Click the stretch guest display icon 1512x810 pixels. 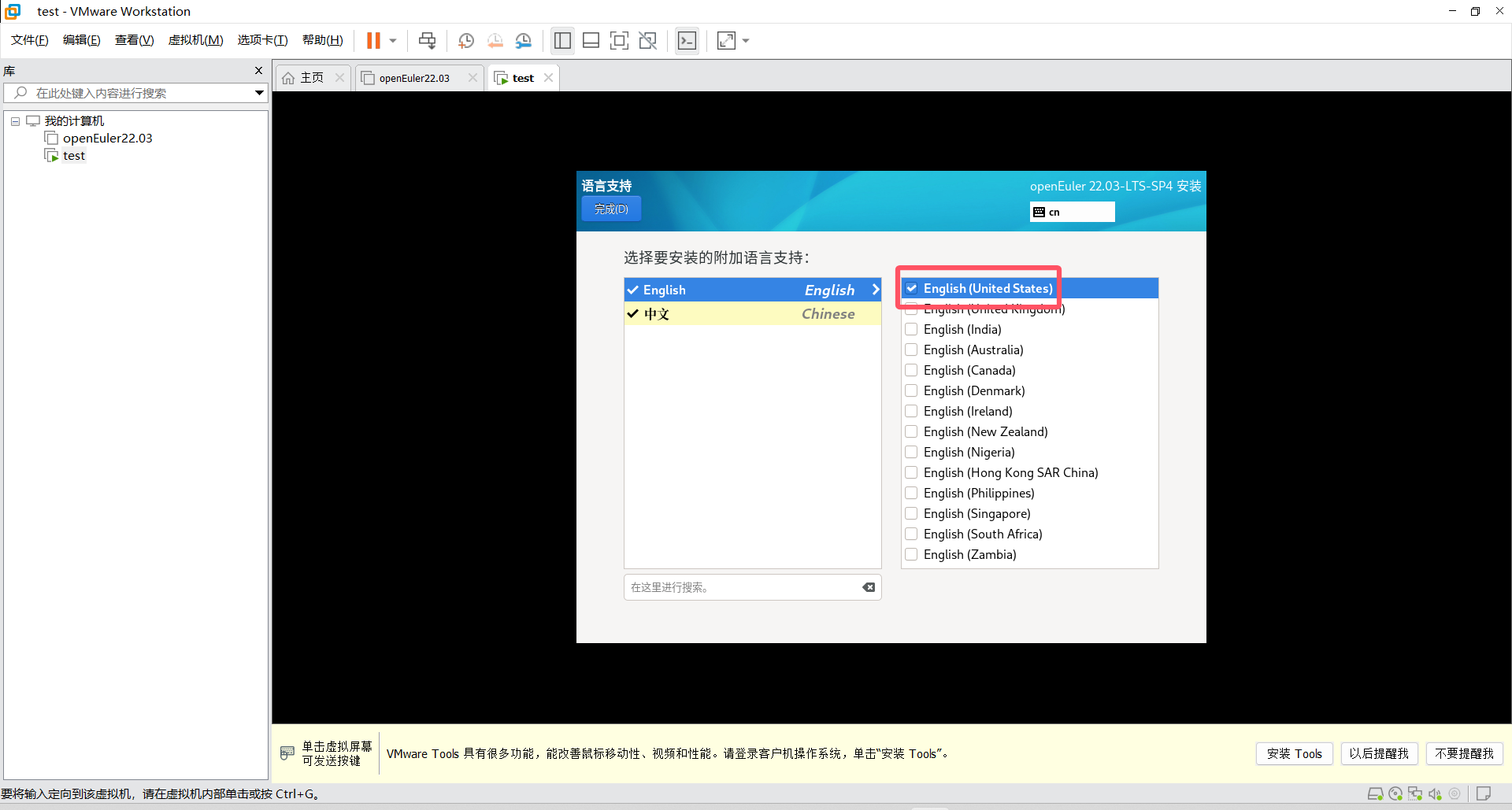pos(726,40)
